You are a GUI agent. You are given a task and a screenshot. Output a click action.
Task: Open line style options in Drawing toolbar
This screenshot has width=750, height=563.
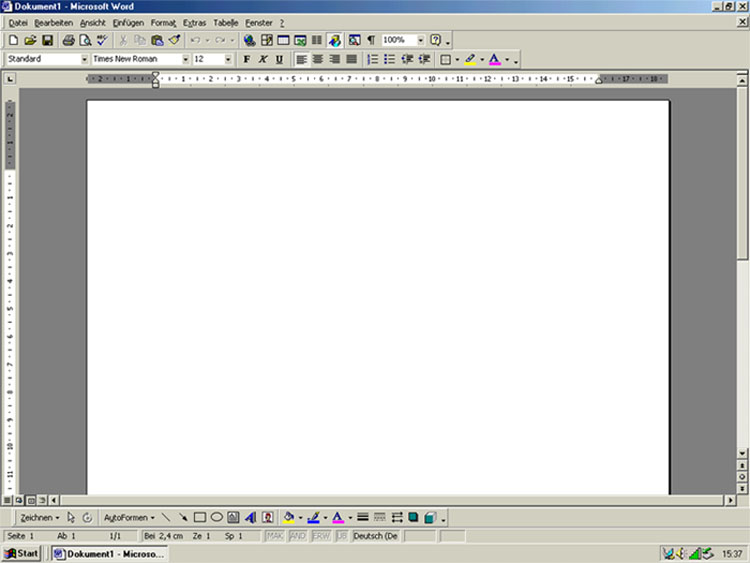(x=363, y=518)
